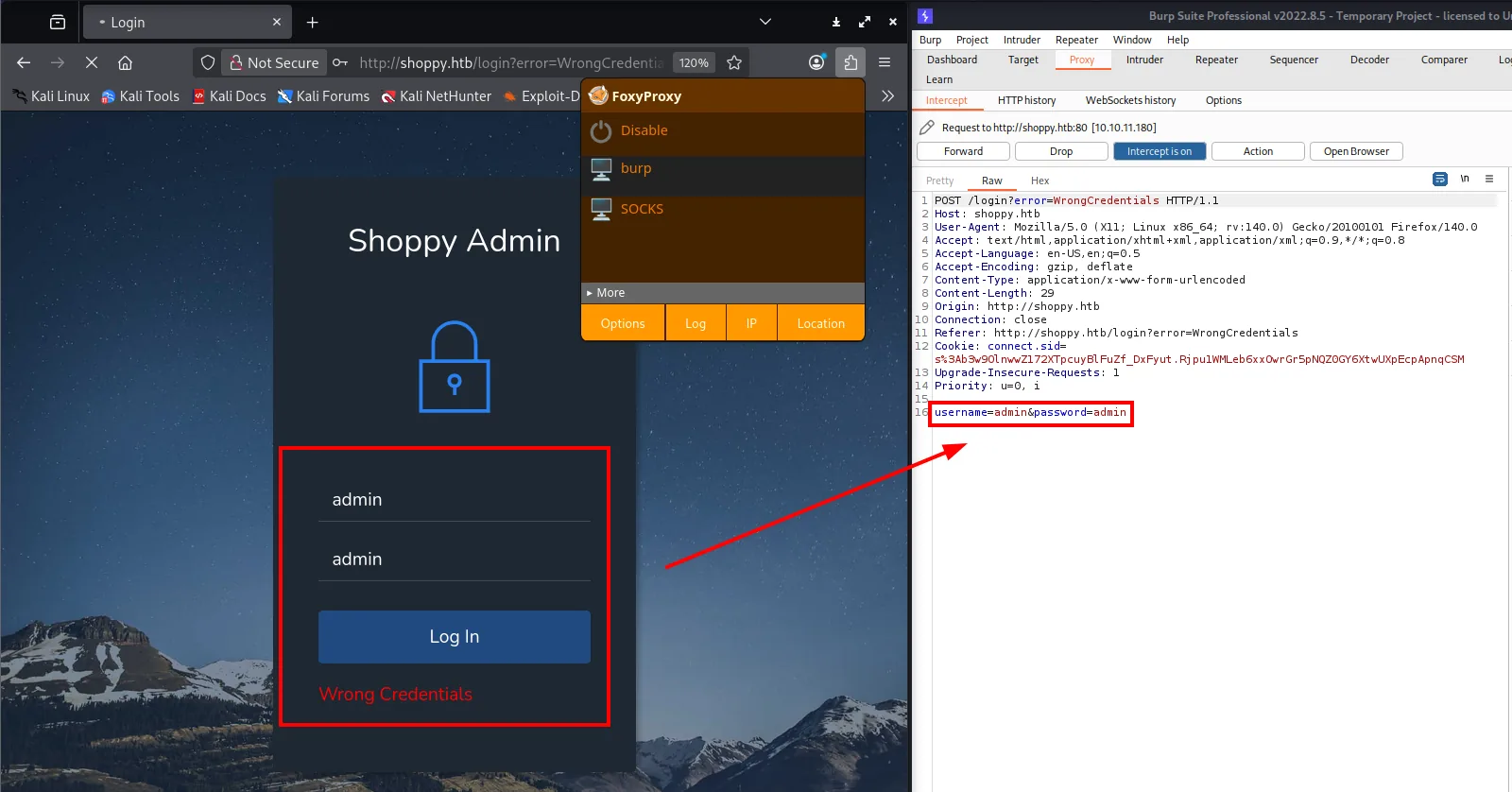Toggle Intercept is on in Burp

[x=1160, y=151]
